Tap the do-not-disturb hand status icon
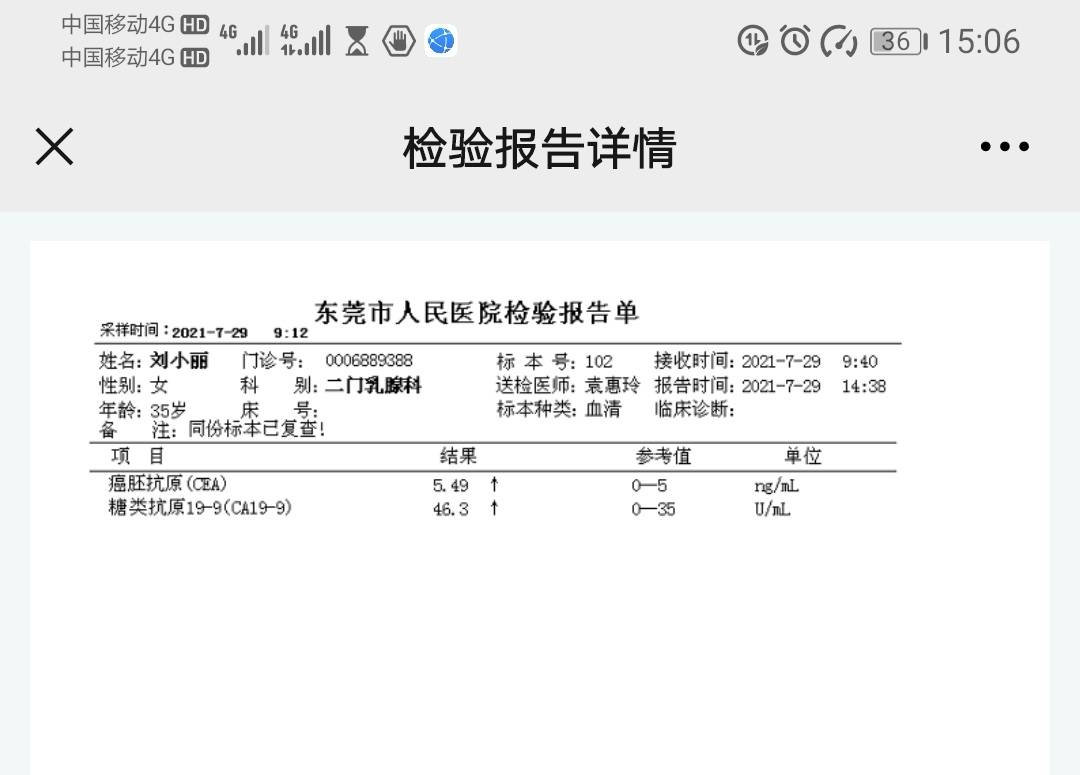Screen dimensions: 1080x775 [x=398, y=39]
